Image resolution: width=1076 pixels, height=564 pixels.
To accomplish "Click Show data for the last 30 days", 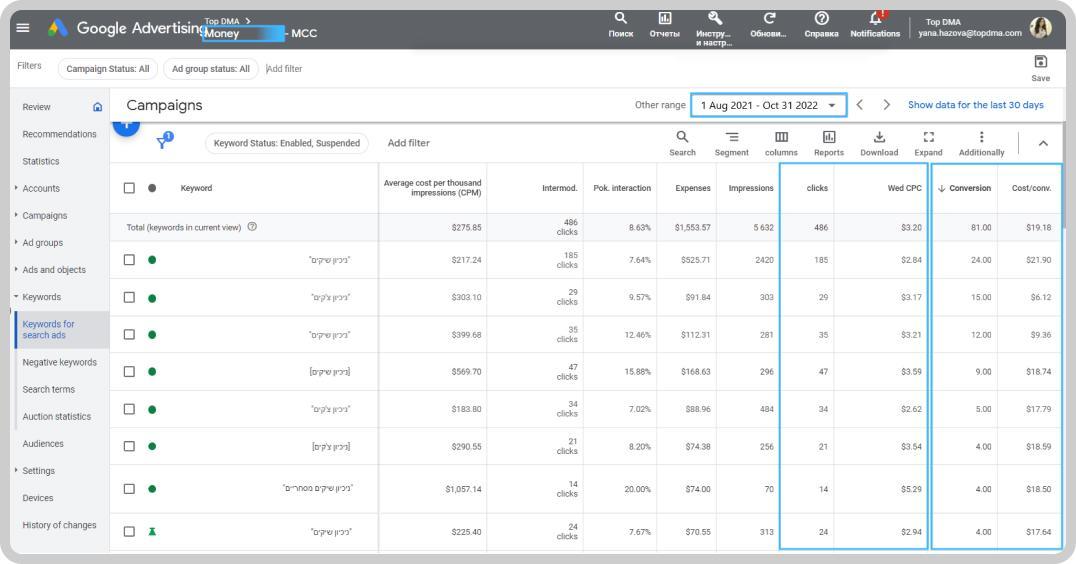I will click(975, 105).
